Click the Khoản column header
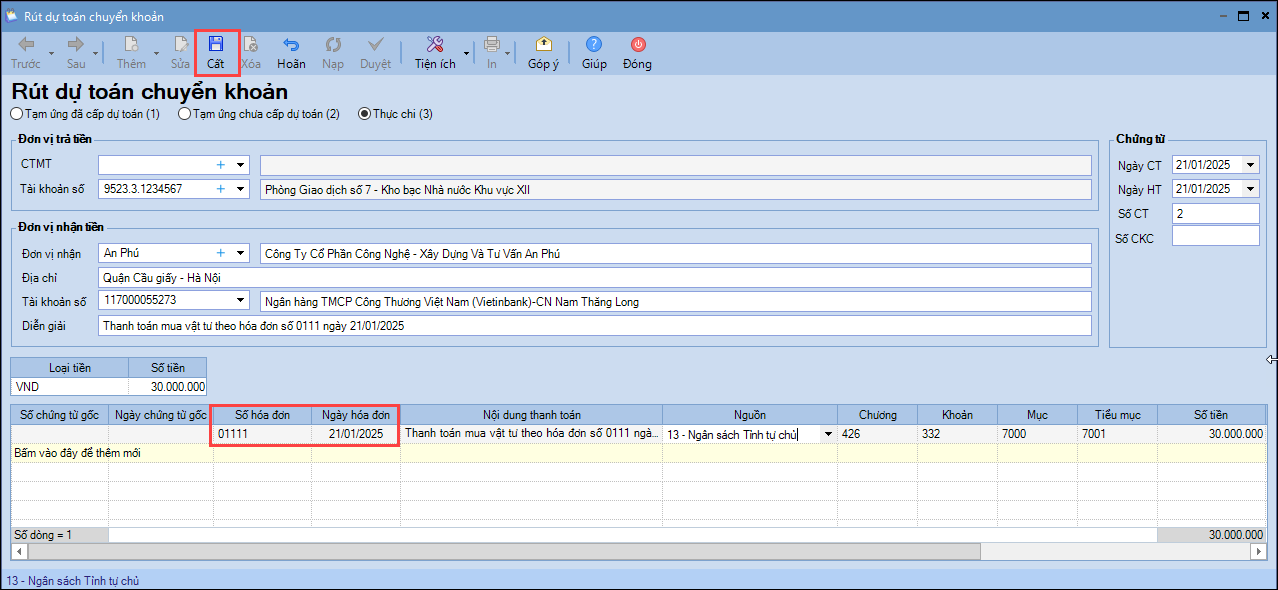The image size is (1278, 590). click(x=957, y=414)
